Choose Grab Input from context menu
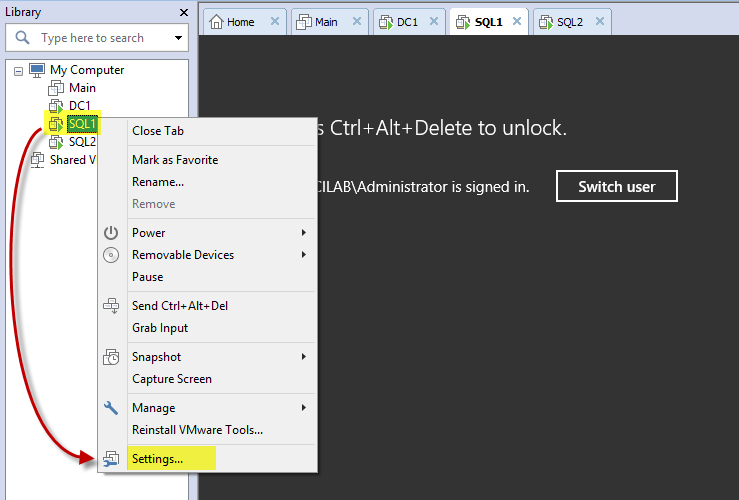739x500 pixels. [207, 328]
